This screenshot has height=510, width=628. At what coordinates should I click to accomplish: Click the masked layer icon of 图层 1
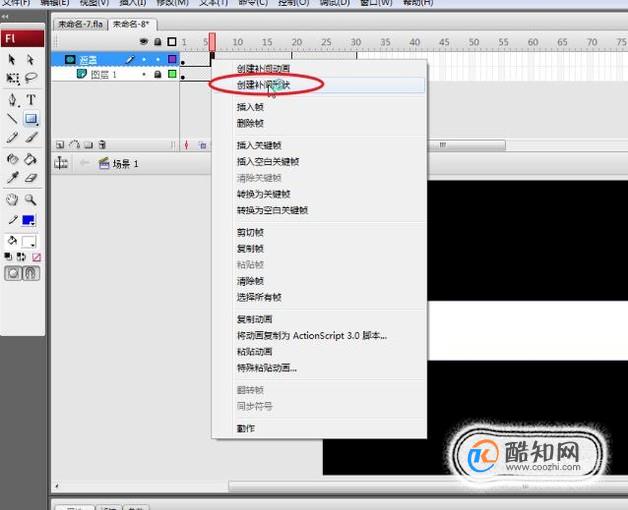pos(82,74)
